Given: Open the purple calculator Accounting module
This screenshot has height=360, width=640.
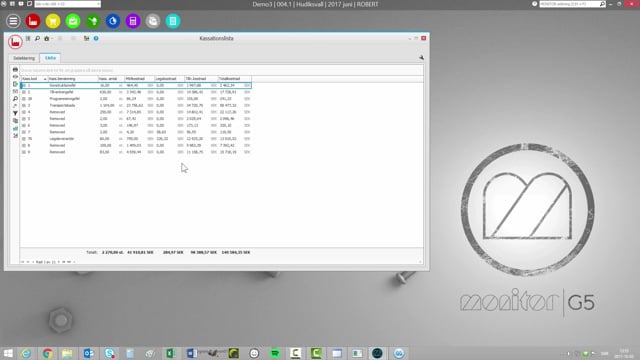Looking at the screenshot, I should [x=133, y=21].
